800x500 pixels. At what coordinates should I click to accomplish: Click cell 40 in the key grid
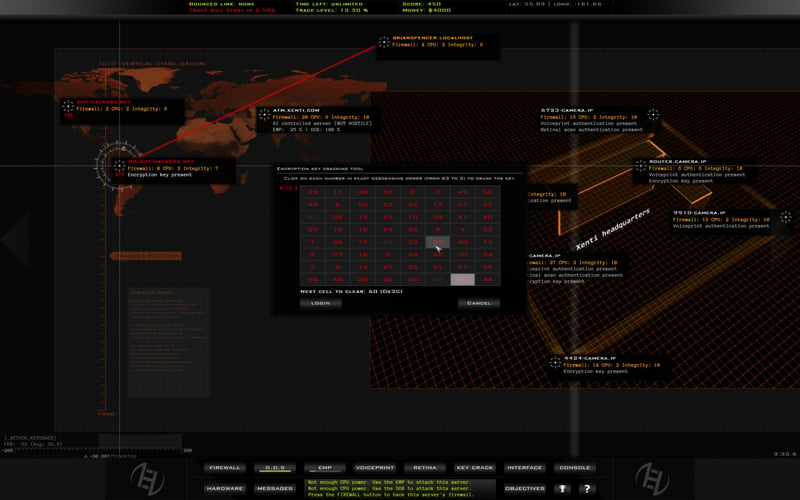(488, 217)
